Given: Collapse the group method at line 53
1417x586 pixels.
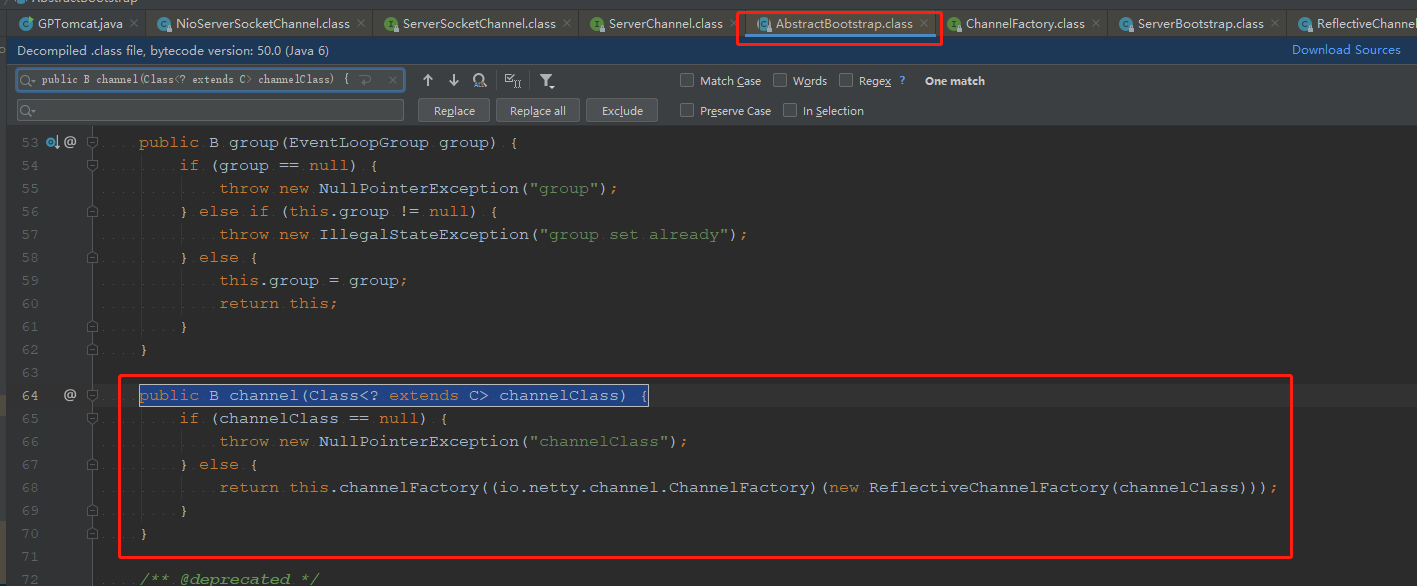Looking at the screenshot, I should pyautogui.click(x=92, y=142).
